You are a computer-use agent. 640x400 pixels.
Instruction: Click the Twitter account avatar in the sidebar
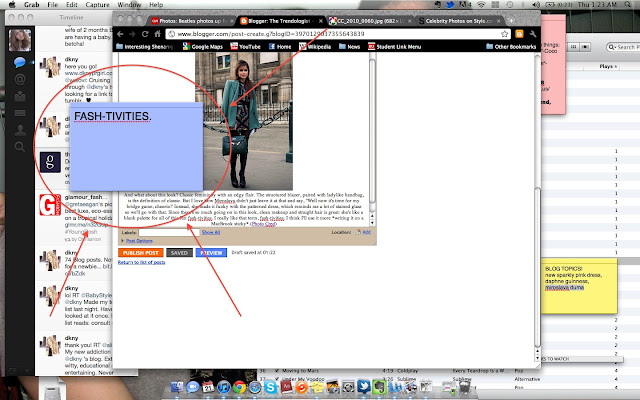point(20,40)
